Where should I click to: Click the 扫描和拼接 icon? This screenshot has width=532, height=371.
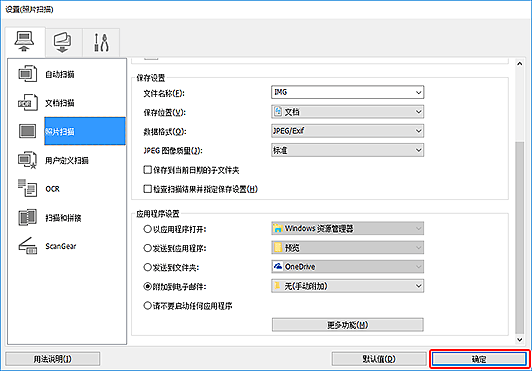click(27, 217)
